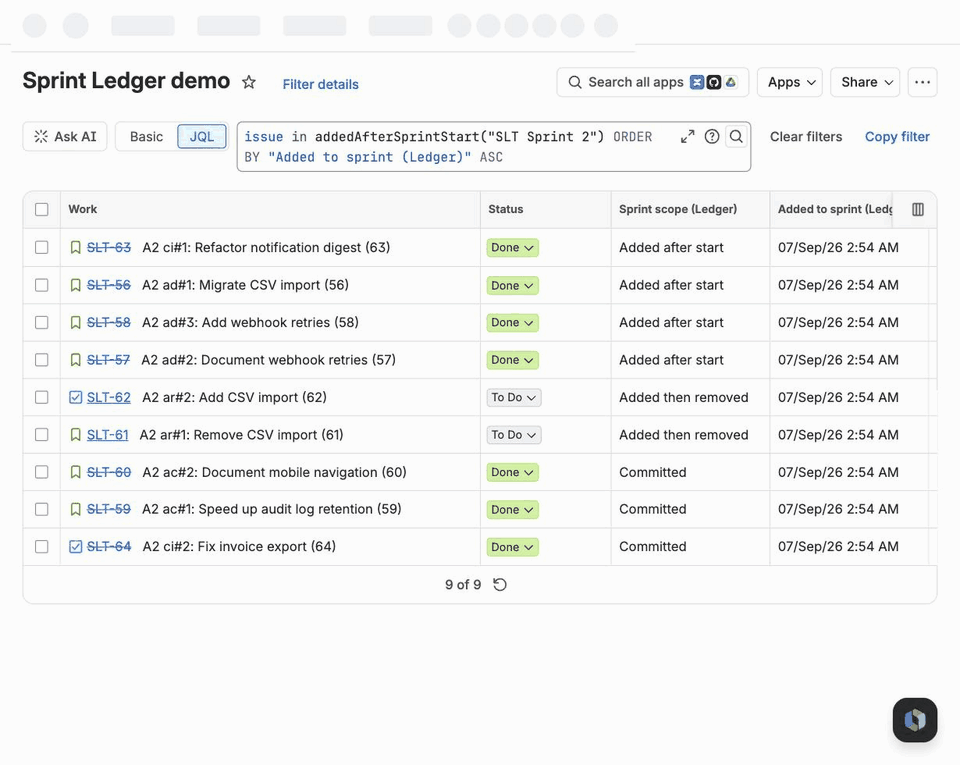The image size is (960, 765).
Task: Click the Search all apps box
Action: click(x=653, y=82)
